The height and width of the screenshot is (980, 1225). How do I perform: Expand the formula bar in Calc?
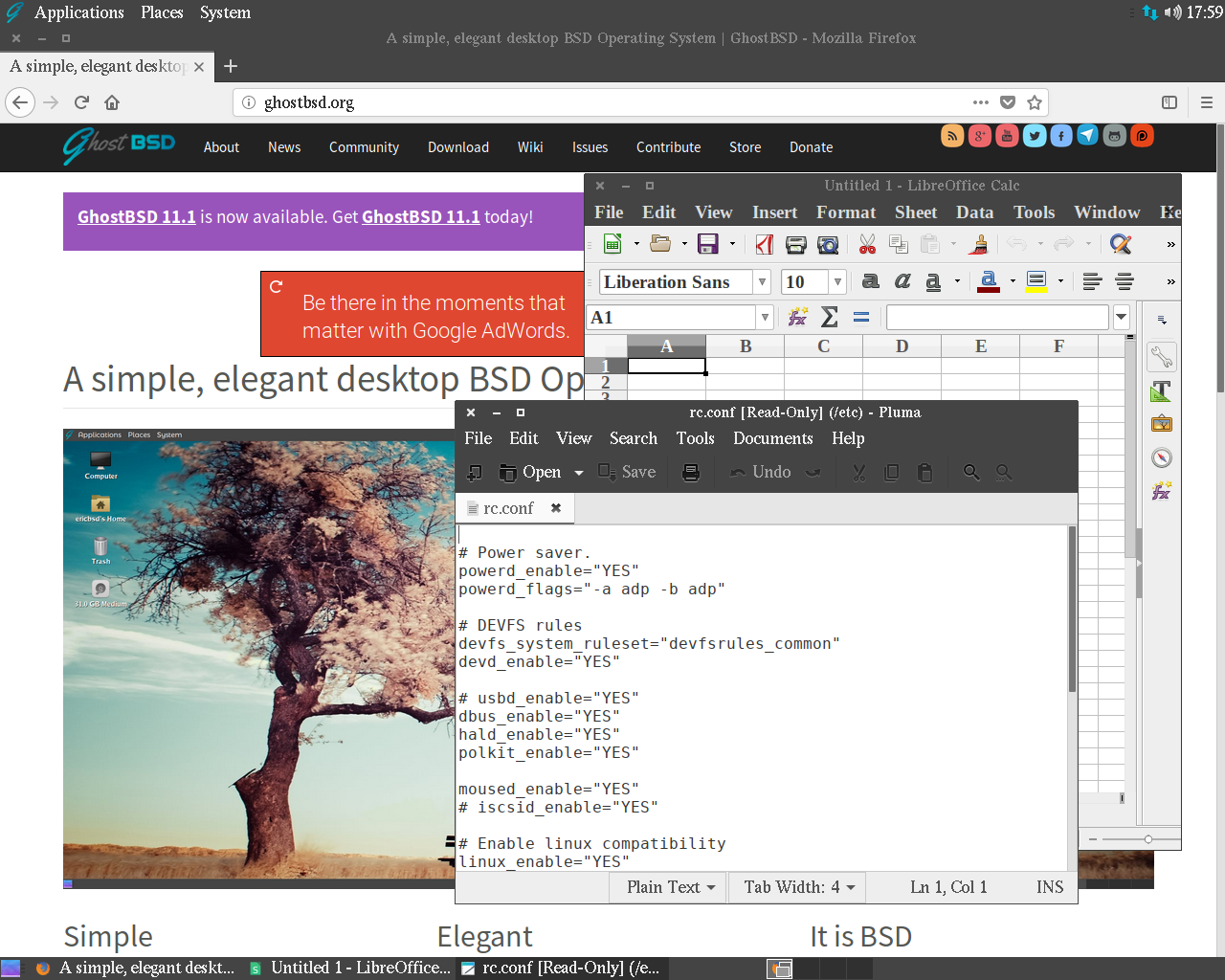click(1122, 318)
